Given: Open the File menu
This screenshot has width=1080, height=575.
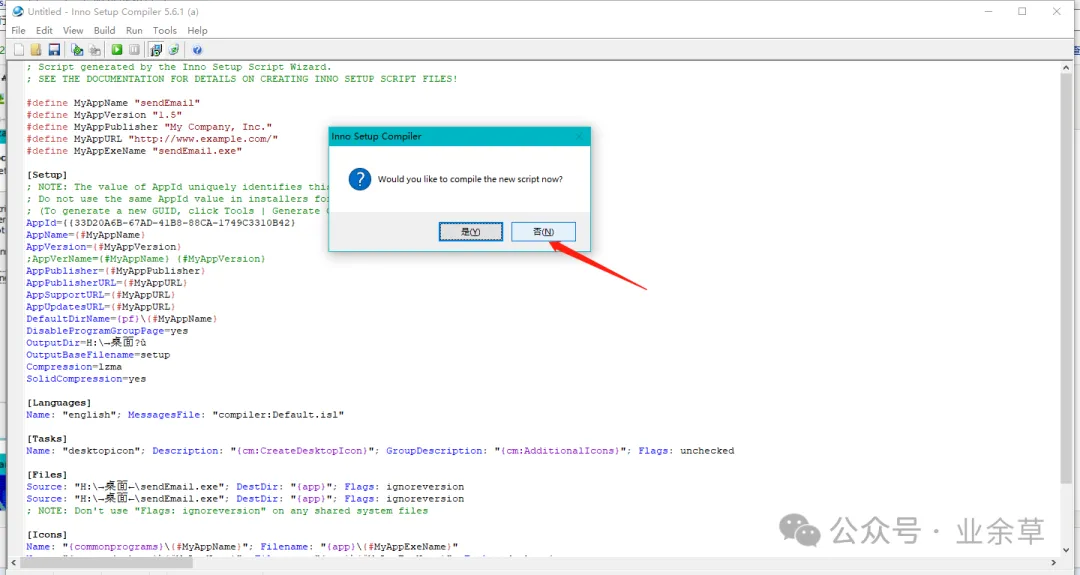Looking at the screenshot, I should pyautogui.click(x=19, y=30).
